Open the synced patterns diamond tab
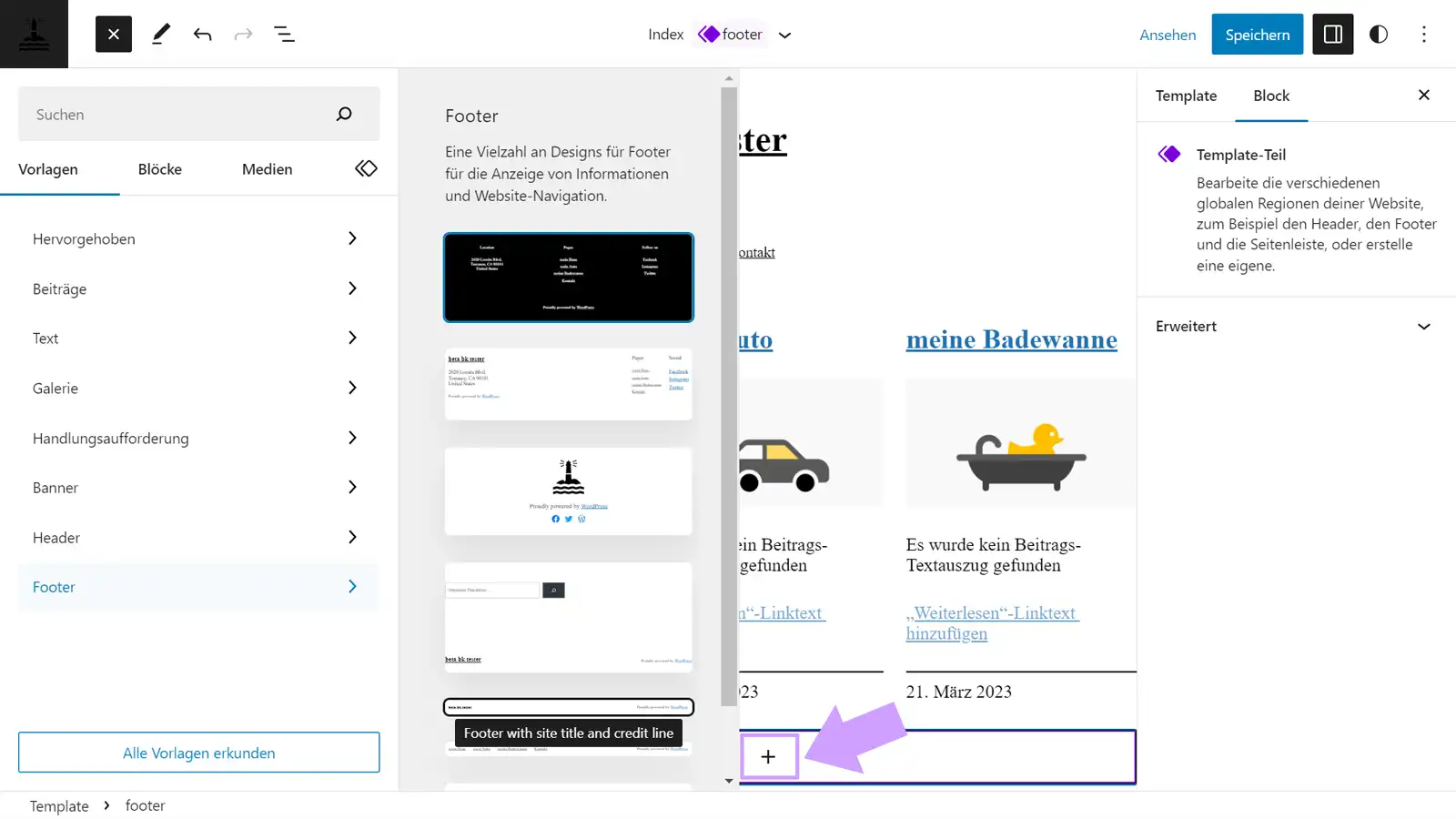This screenshot has height=819, width=1456. point(366,168)
